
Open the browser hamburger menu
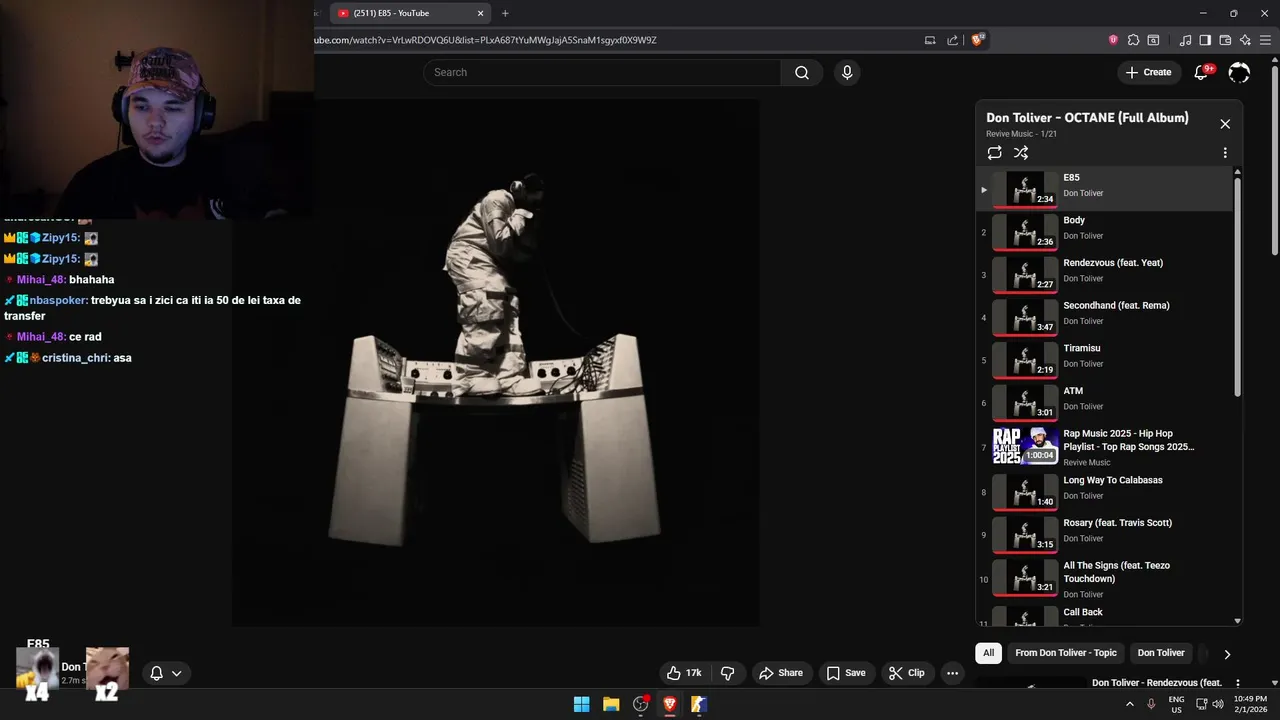[1266, 40]
